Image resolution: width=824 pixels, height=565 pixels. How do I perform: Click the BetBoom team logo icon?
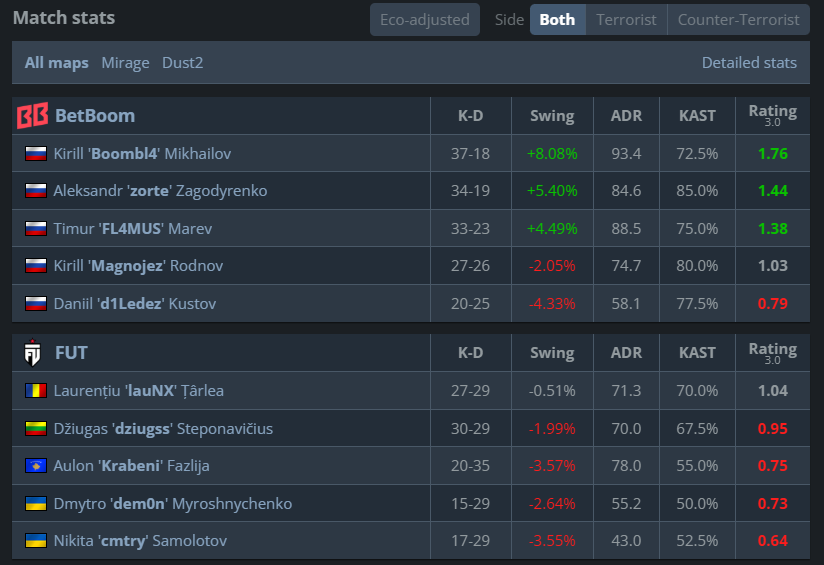33,116
